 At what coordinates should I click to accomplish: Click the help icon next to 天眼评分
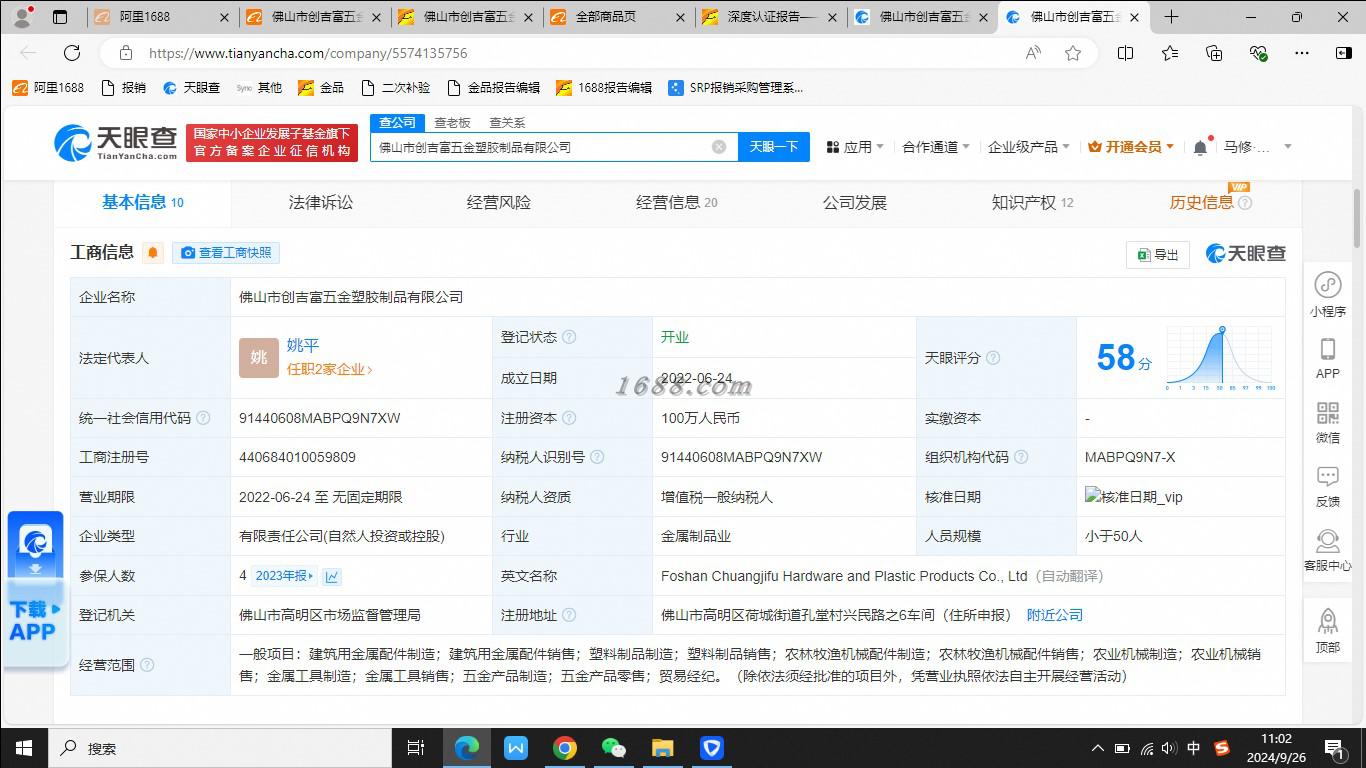pos(993,358)
